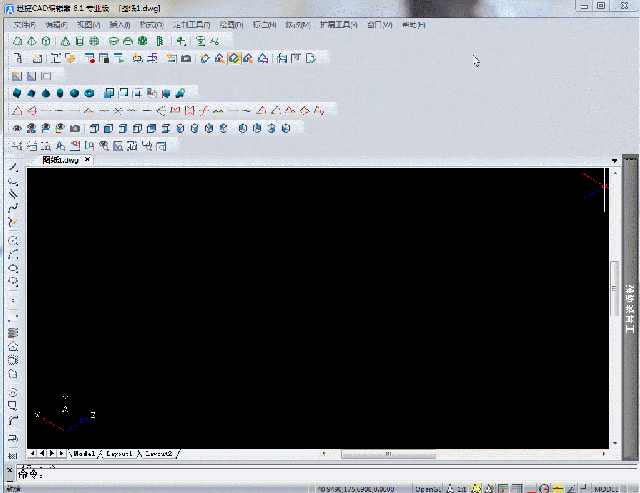Click the horizontal scrollbar below the drawing area
The height and width of the screenshot is (493, 640).
pyautogui.click(x=390, y=454)
